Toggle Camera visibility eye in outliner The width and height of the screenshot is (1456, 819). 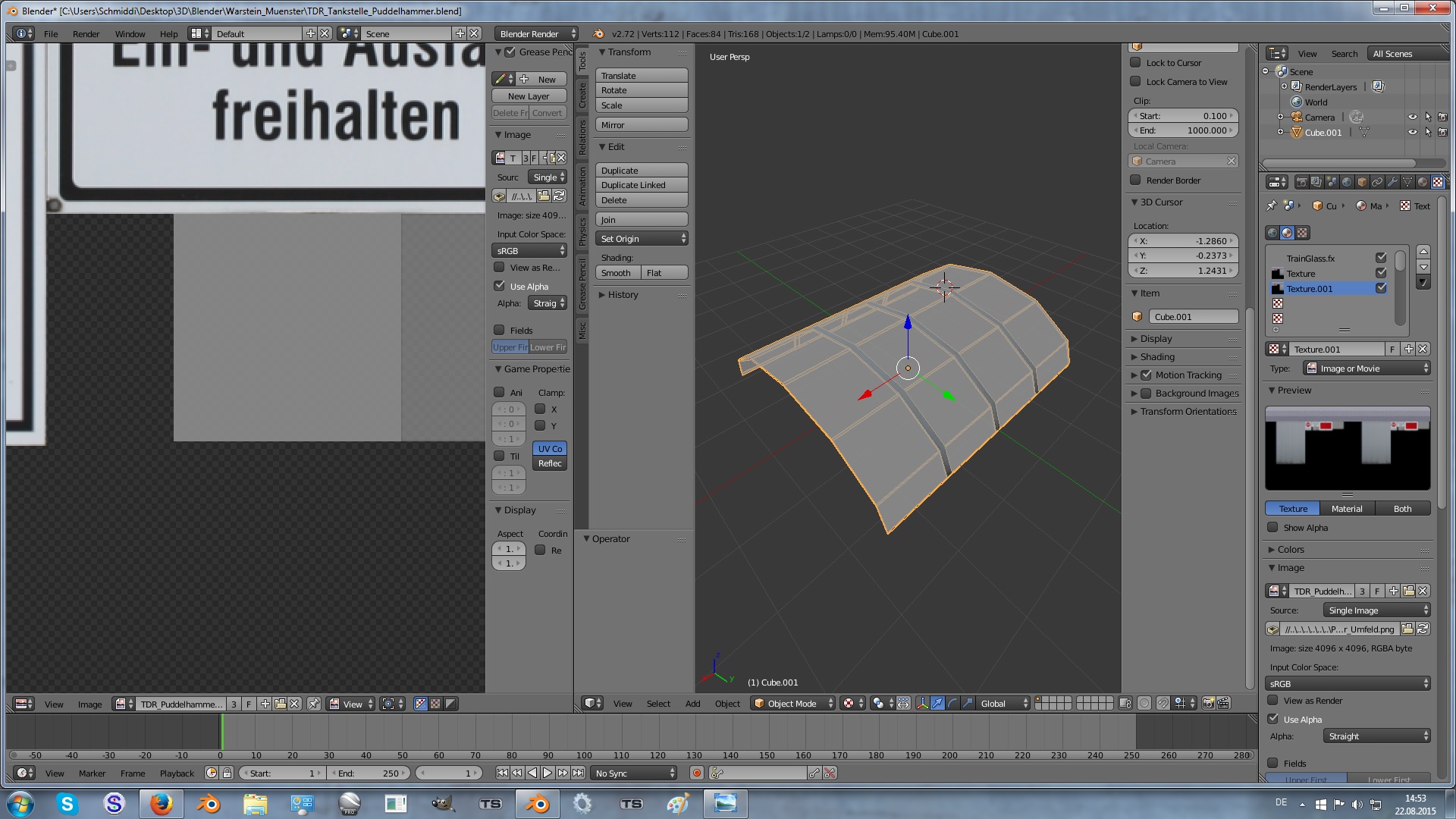click(x=1412, y=118)
